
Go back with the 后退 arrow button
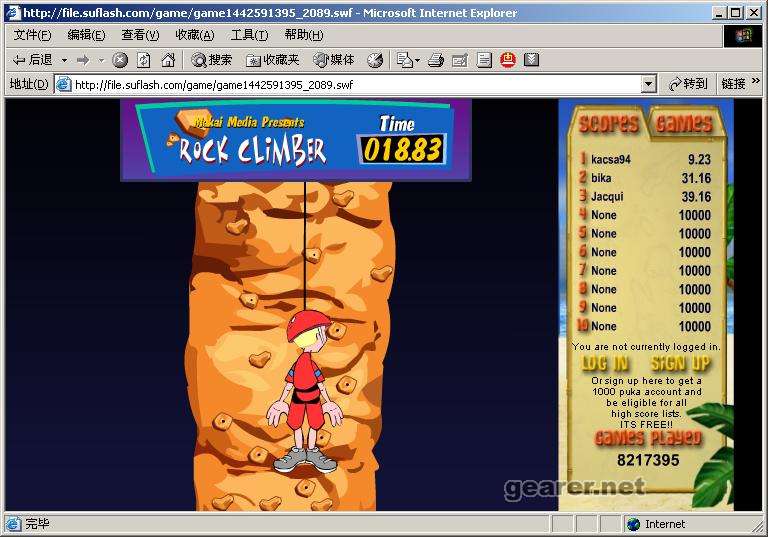click(33, 60)
